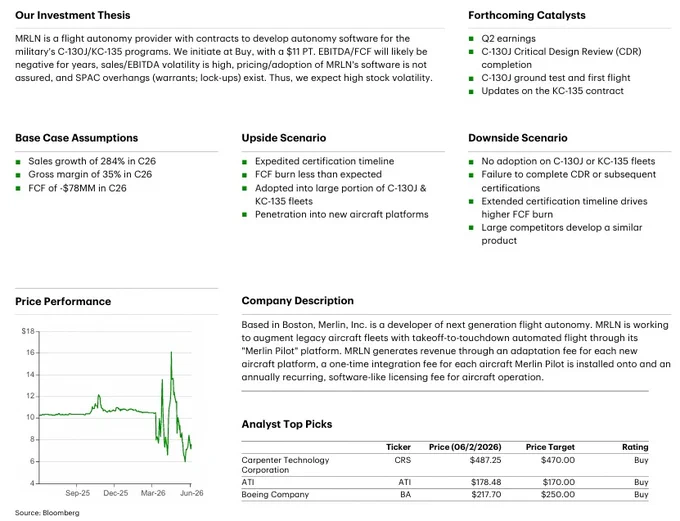Select 'Sales growth of 284% in C26'
Screen dimensions: 680x521
point(92,161)
